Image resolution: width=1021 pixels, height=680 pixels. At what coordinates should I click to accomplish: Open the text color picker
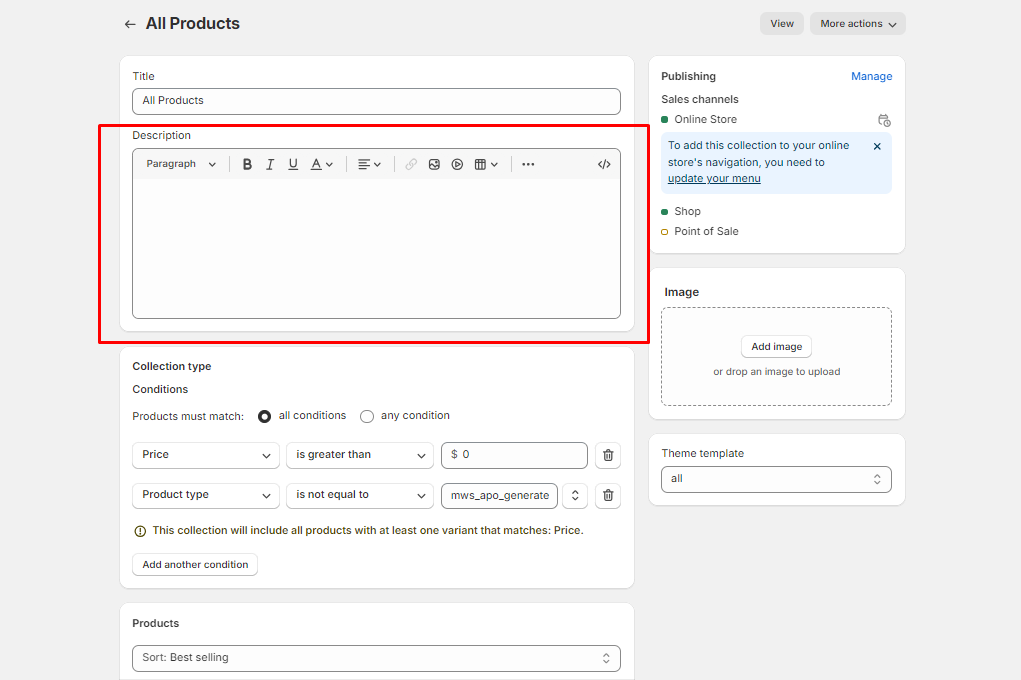point(321,164)
